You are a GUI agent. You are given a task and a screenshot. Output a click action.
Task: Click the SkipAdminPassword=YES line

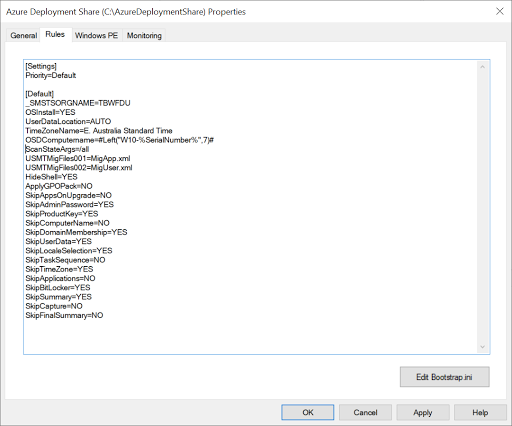tap(70, 204)
